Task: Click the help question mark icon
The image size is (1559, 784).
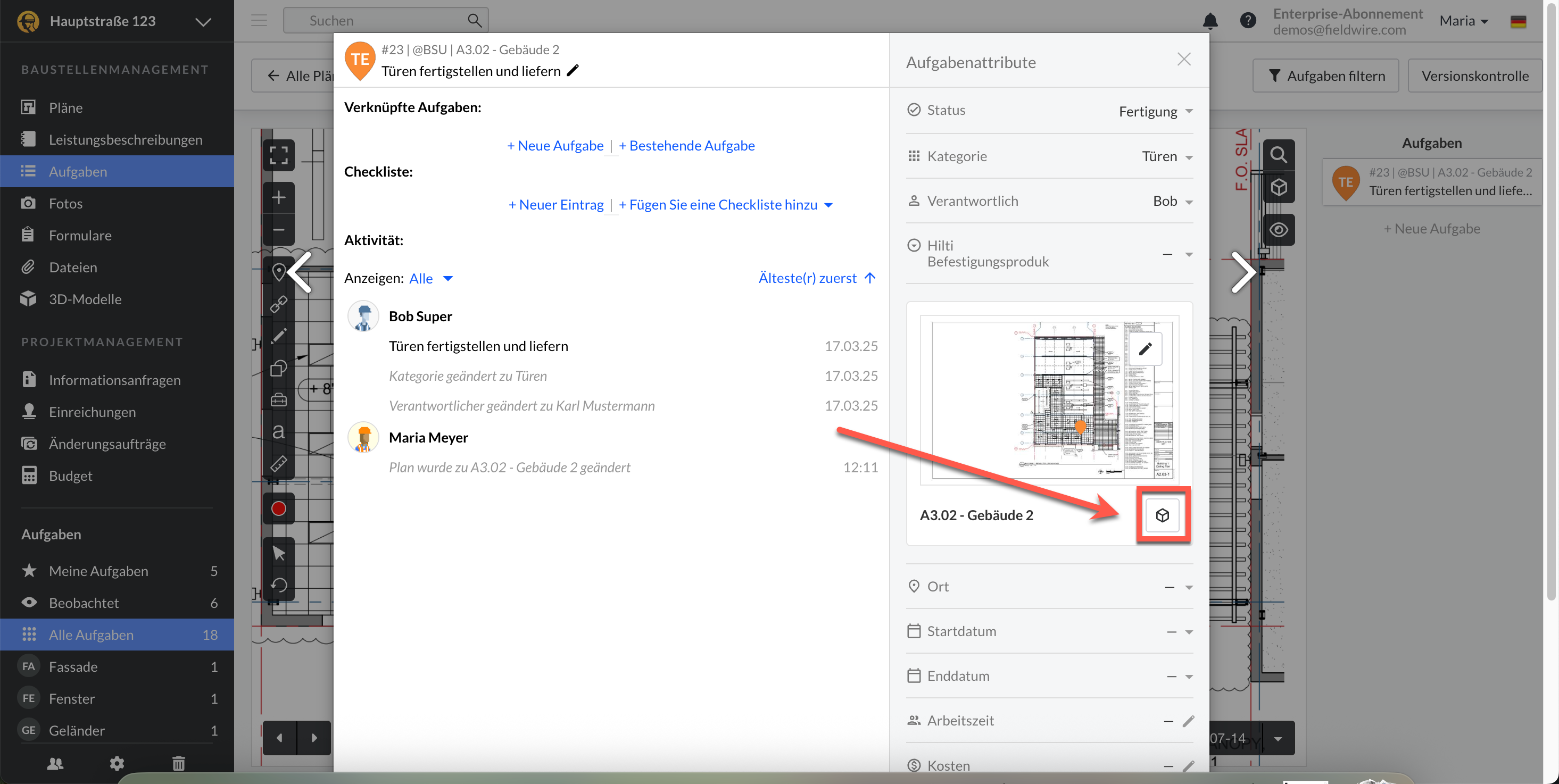Action: coord(1247,21)
